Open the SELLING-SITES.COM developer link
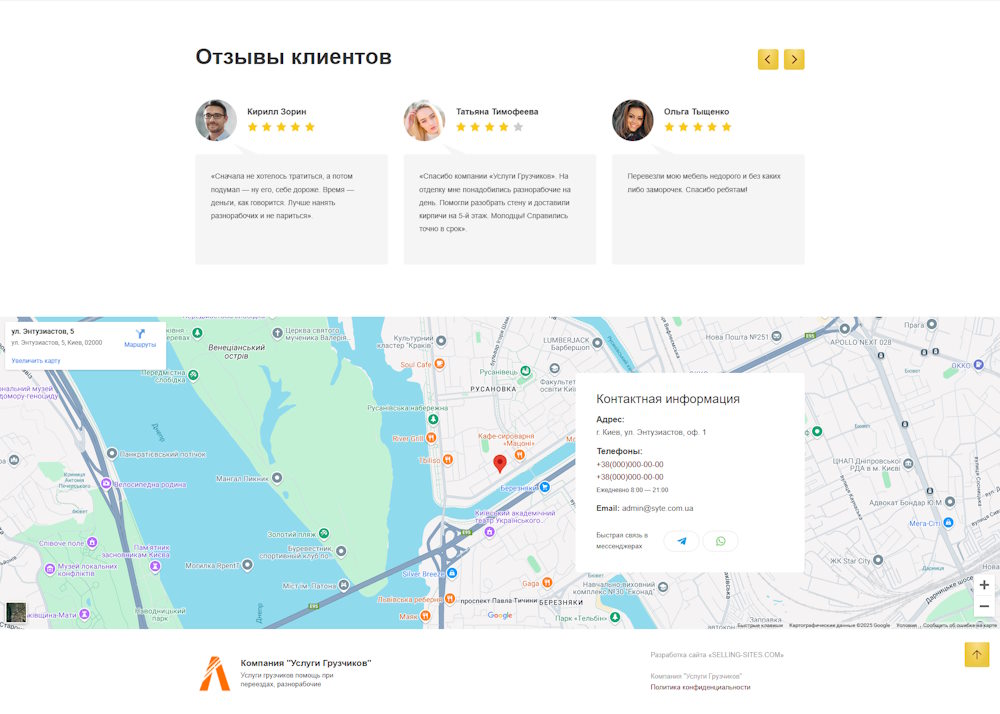 coord(717,655)
